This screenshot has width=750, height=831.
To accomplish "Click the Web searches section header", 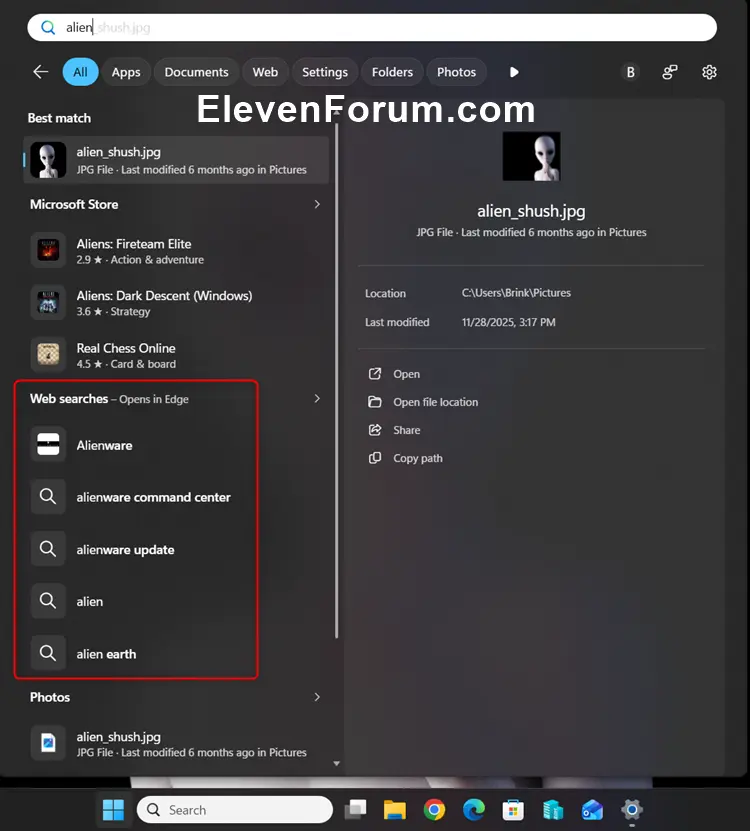I will tap(109, 399).
